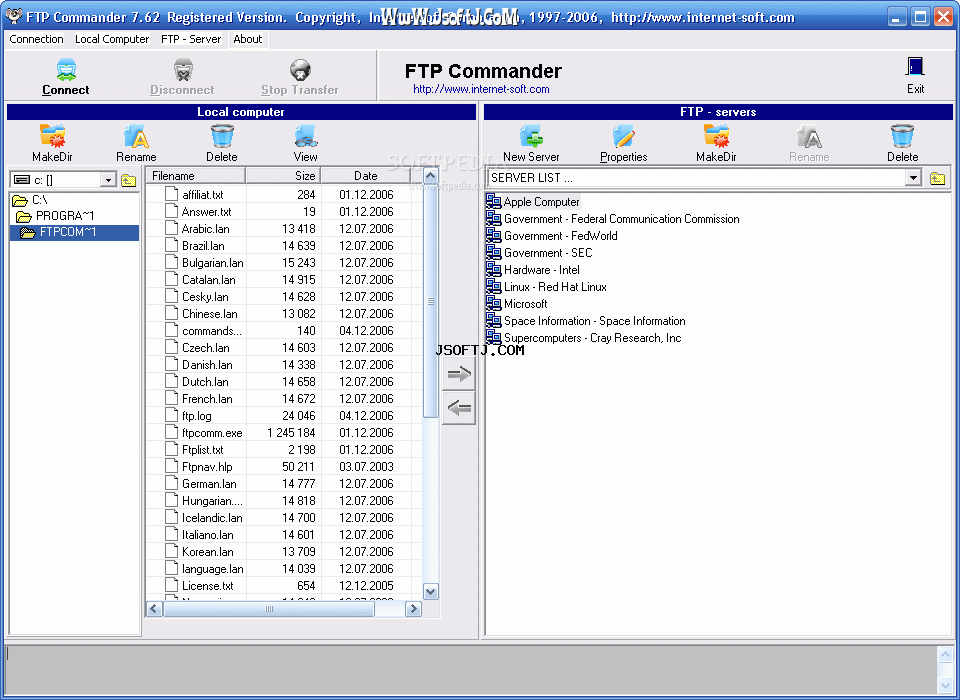Click the ftpcomm.exe file icon
Screen dimensions: 960x700
point(171,432)
